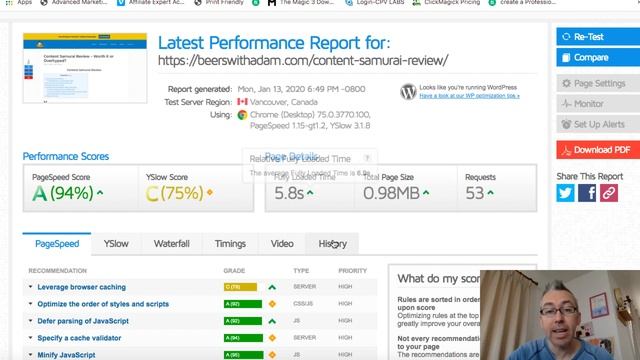This screenshot has height=360, width=640.
Task: Click Optimize order of styles diamond icon
Action: tap(272, 304)
